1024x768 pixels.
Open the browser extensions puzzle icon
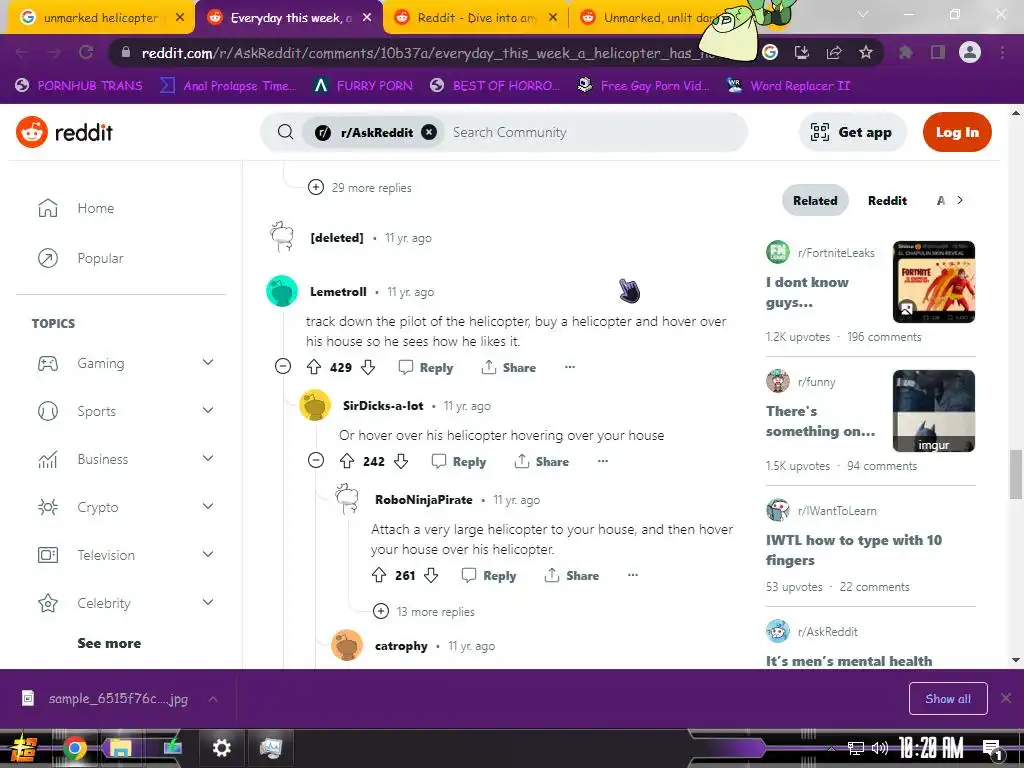pos(906,52)
